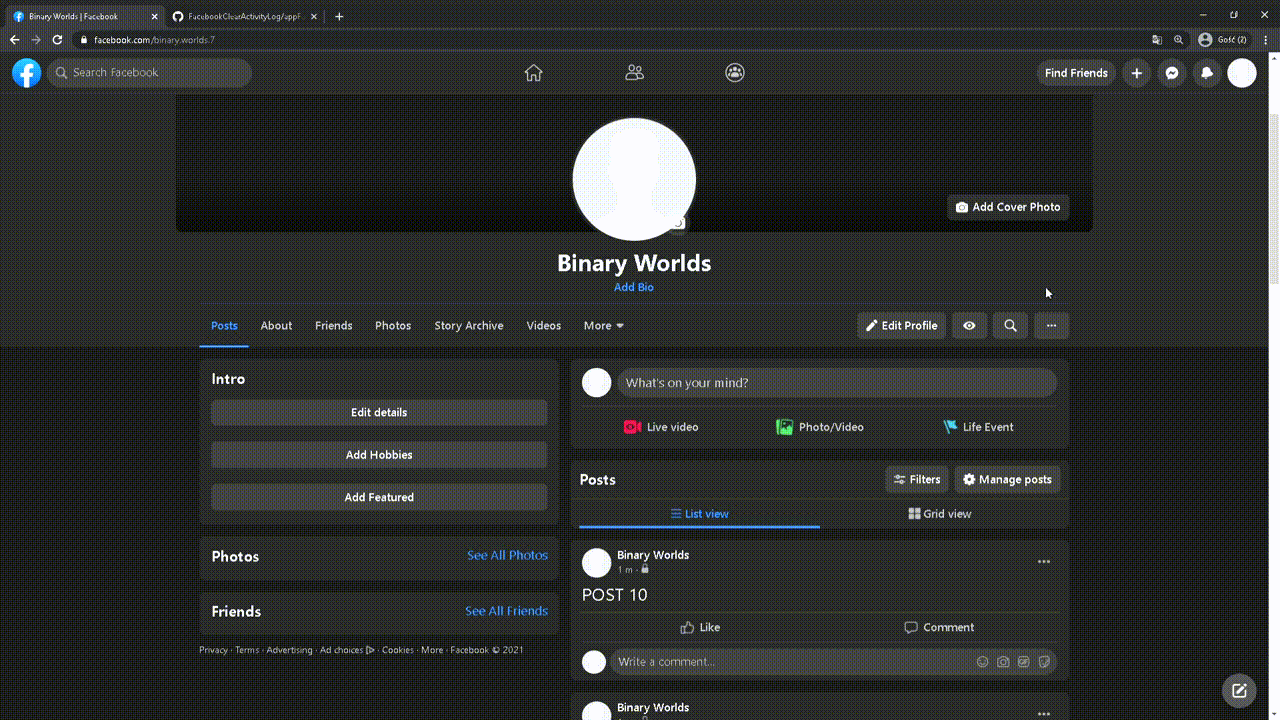View profile as visitor eye button
The width and height of the screenshot is (1280, 720).
click(x=969, y=326)
